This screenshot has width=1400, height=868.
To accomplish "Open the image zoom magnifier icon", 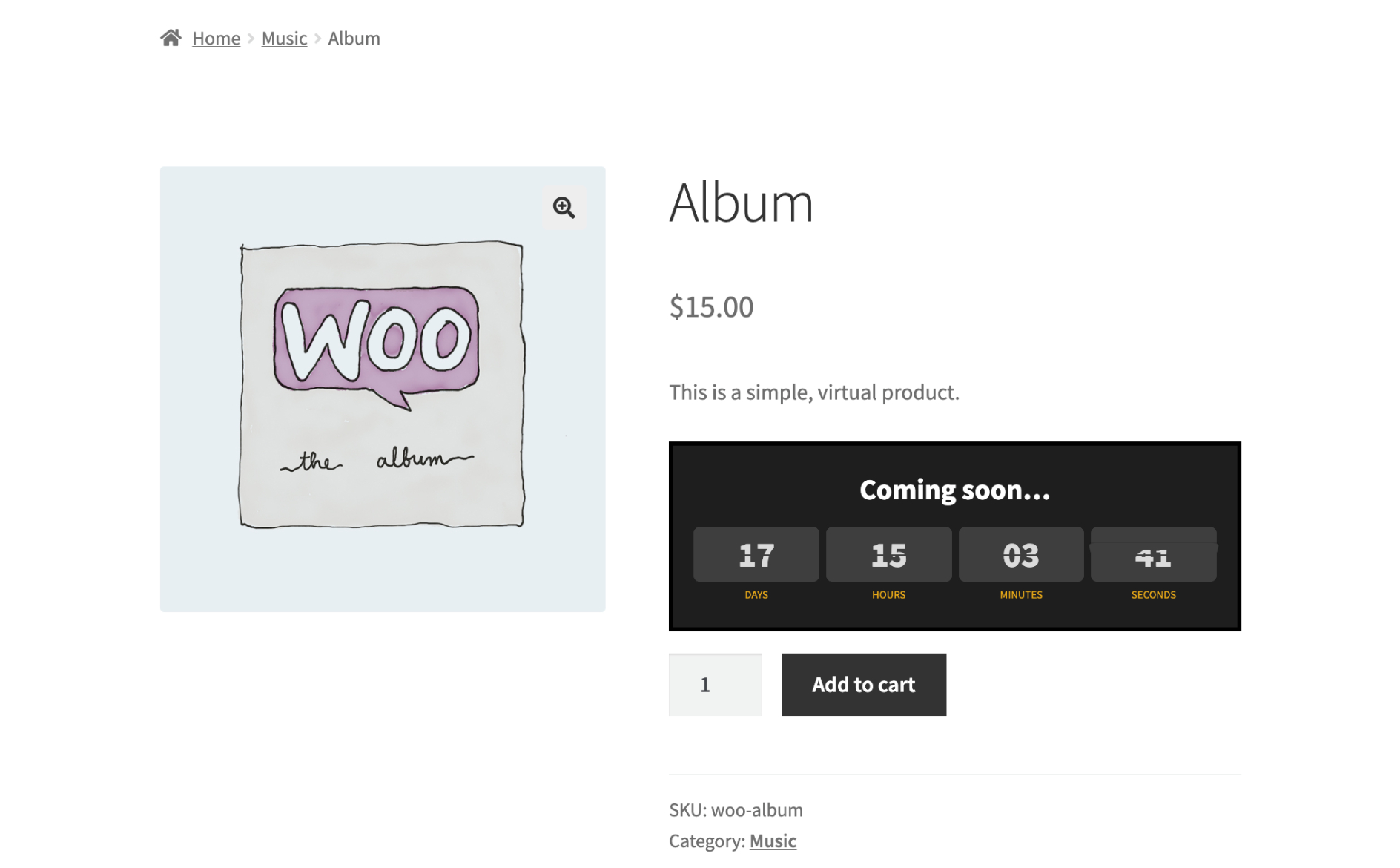I will tap(564, 208).
